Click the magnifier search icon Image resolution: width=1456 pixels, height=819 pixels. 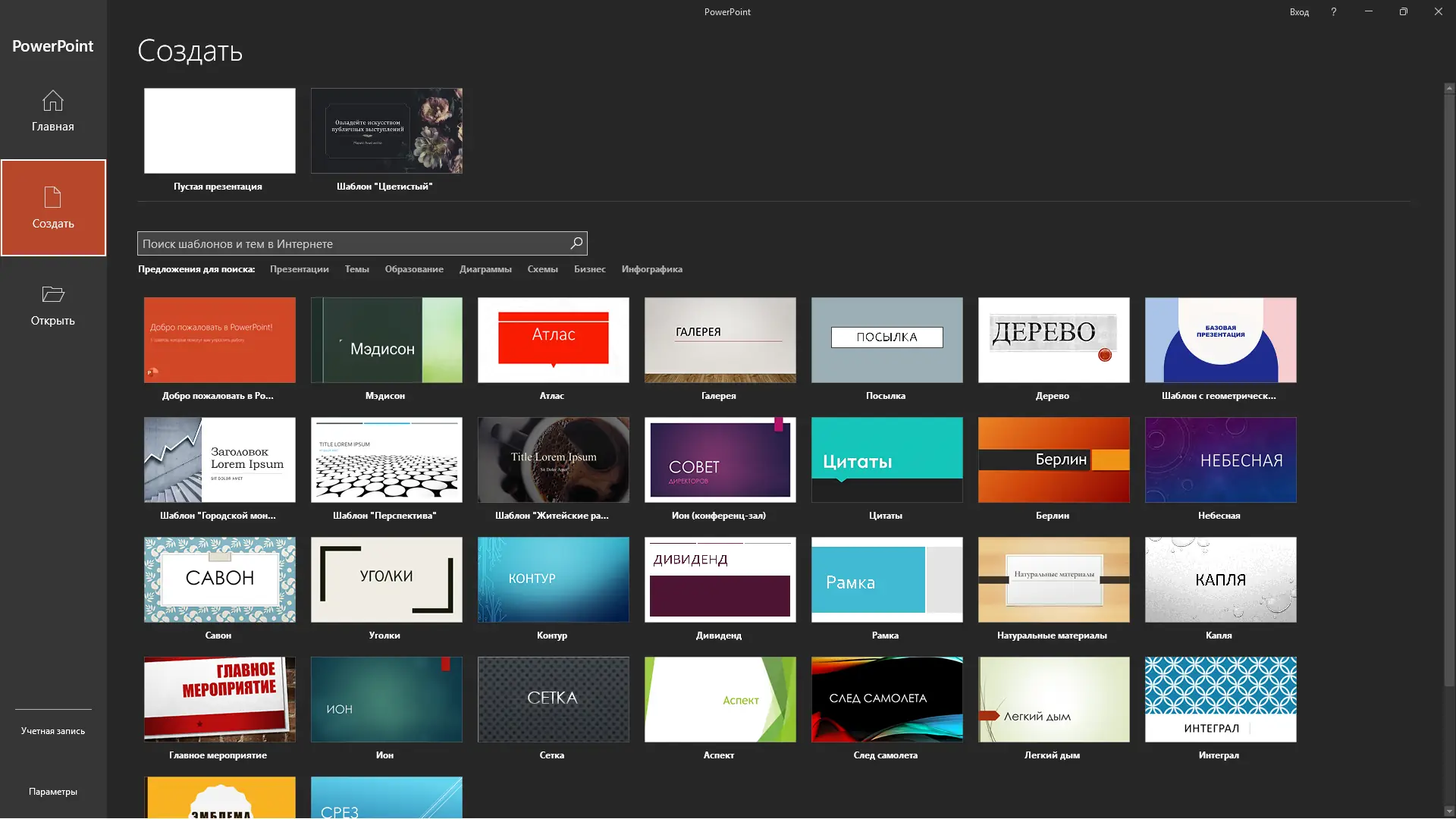pyautogui.click(x=576, y=243)
